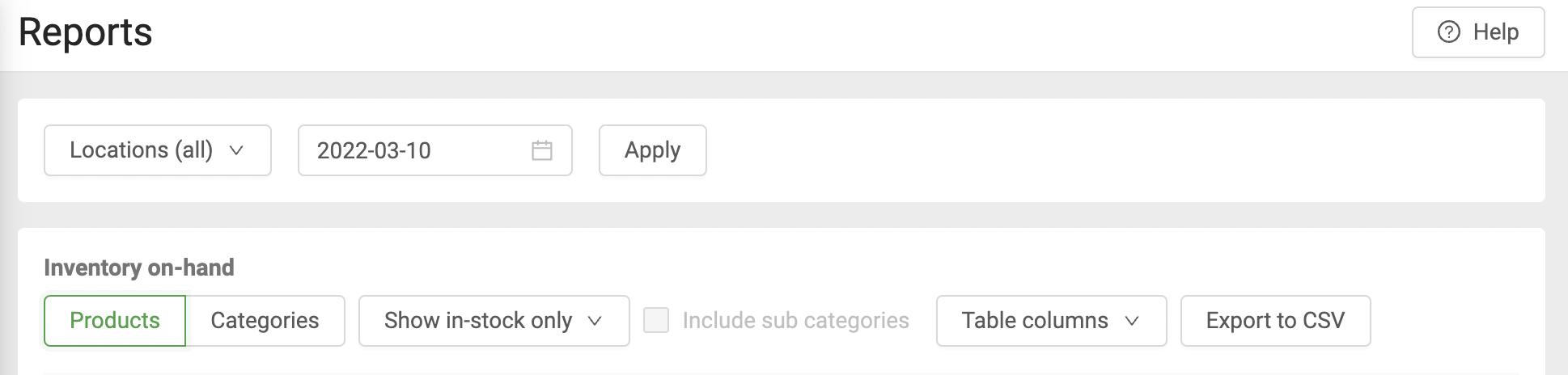Image resolution: width=1568 pixels, height=375 pixels.
Task: Open the Help button
Action: (1477, 32)
